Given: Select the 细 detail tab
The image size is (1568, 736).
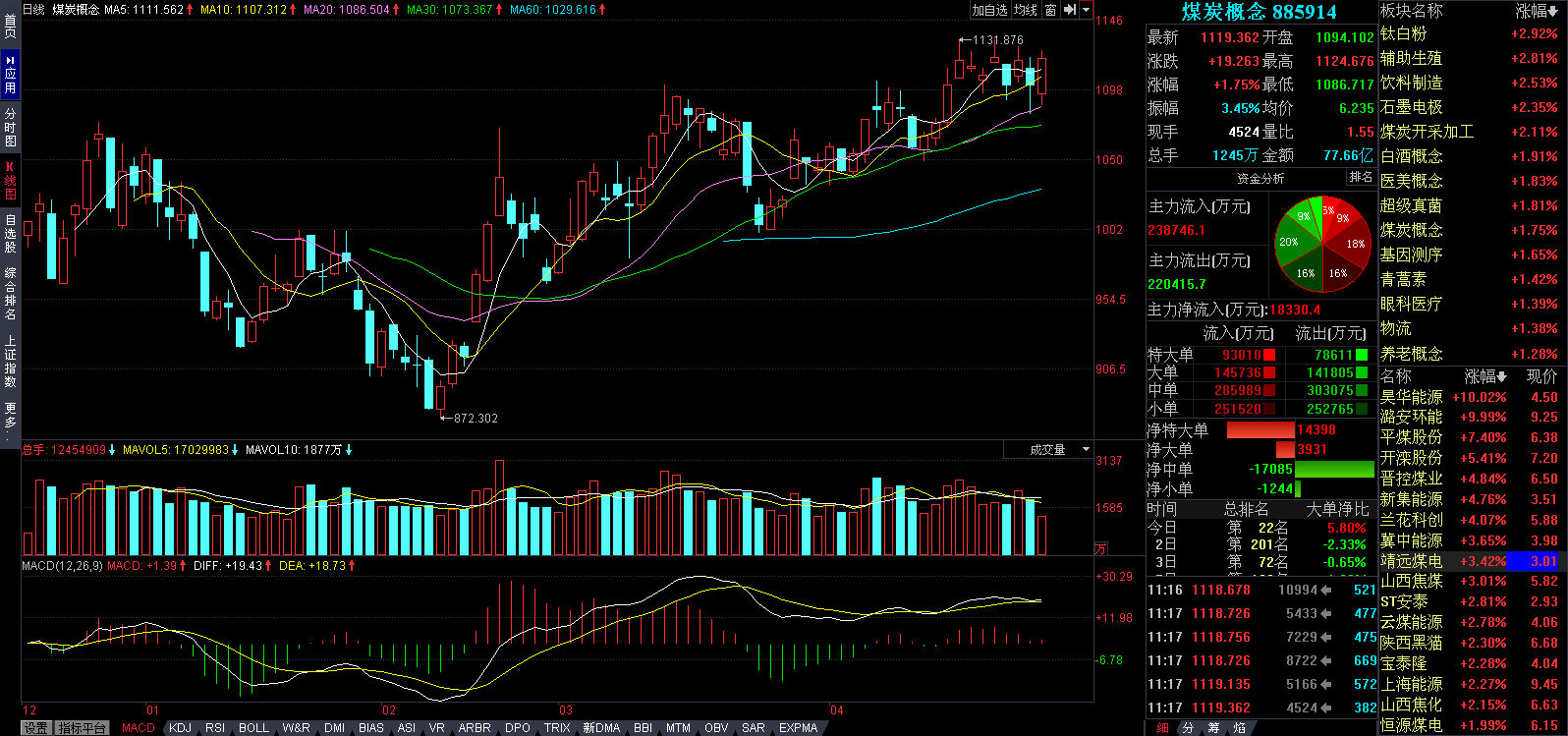Looking at the screenshot, I should tap(1162, 728).
